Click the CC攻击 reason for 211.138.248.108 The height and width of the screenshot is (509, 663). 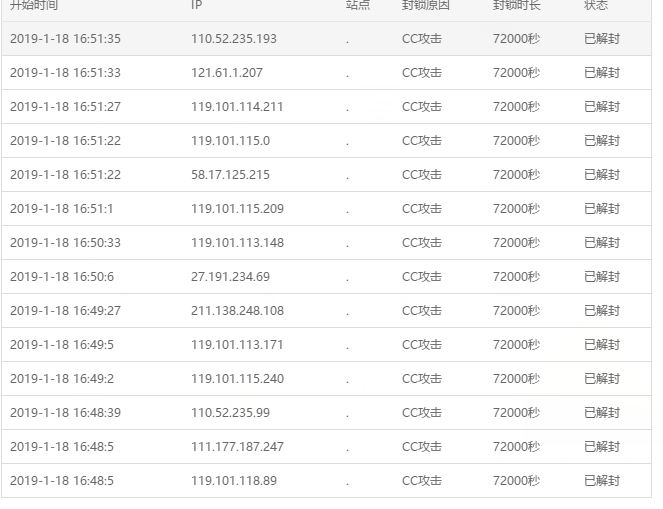click(422, 311)
